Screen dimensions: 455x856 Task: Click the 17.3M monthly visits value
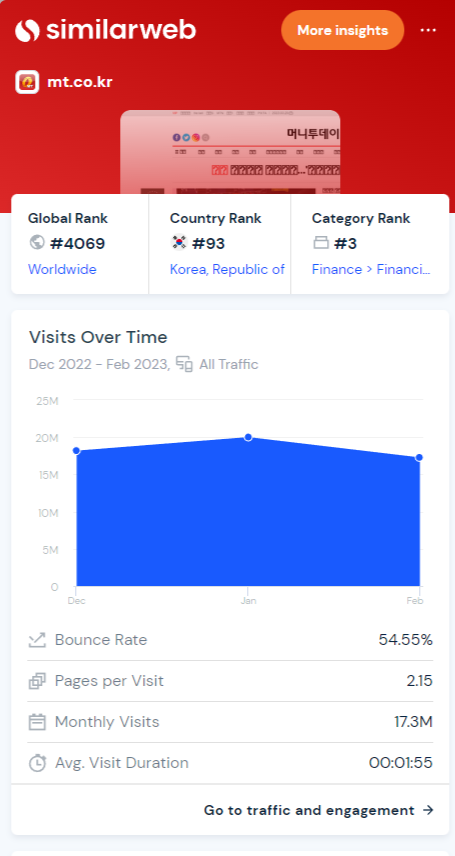[x=413, y=722]
